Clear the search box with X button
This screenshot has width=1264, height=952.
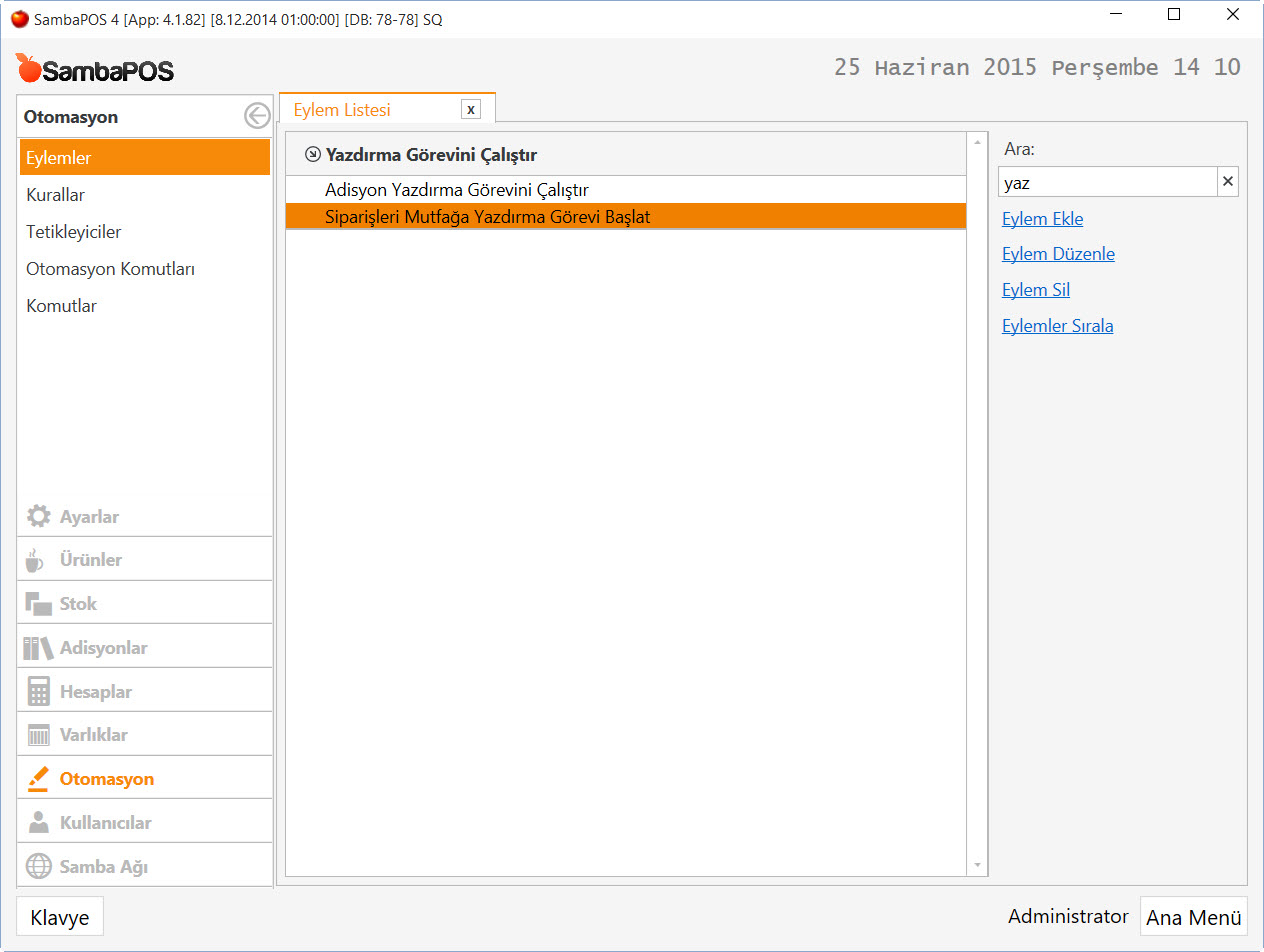[1228, 182]
